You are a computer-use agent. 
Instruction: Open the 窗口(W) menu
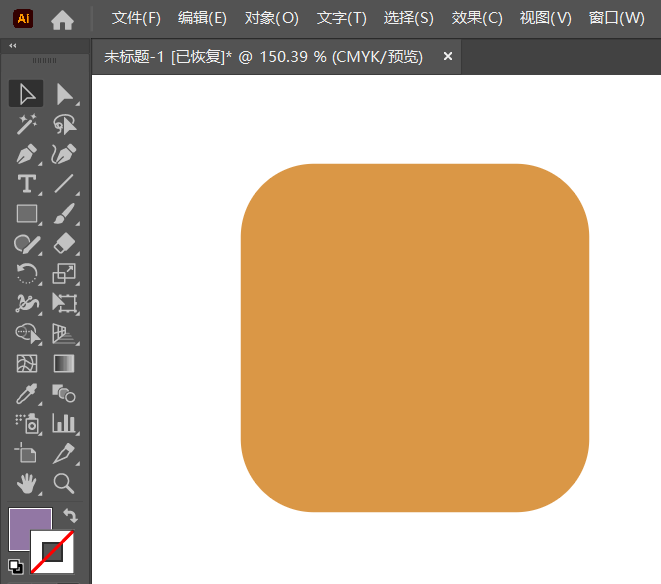point(616,18)
